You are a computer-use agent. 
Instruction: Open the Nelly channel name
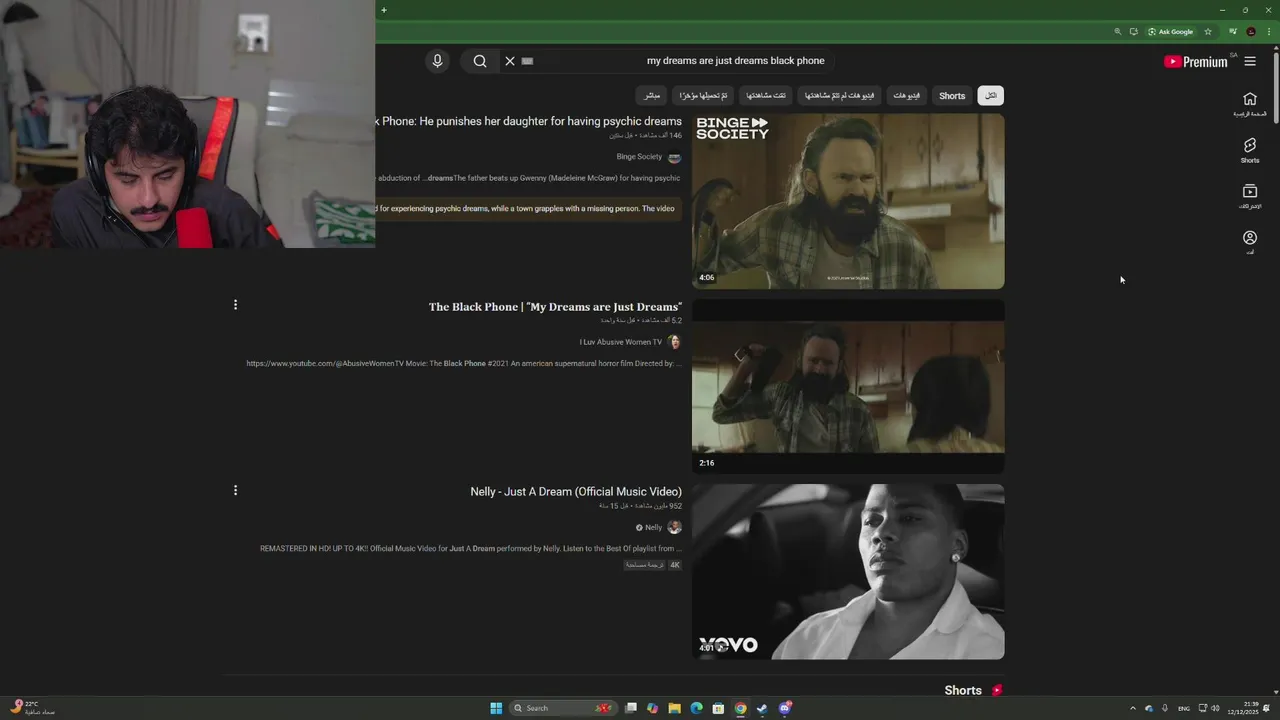(653, 527)
